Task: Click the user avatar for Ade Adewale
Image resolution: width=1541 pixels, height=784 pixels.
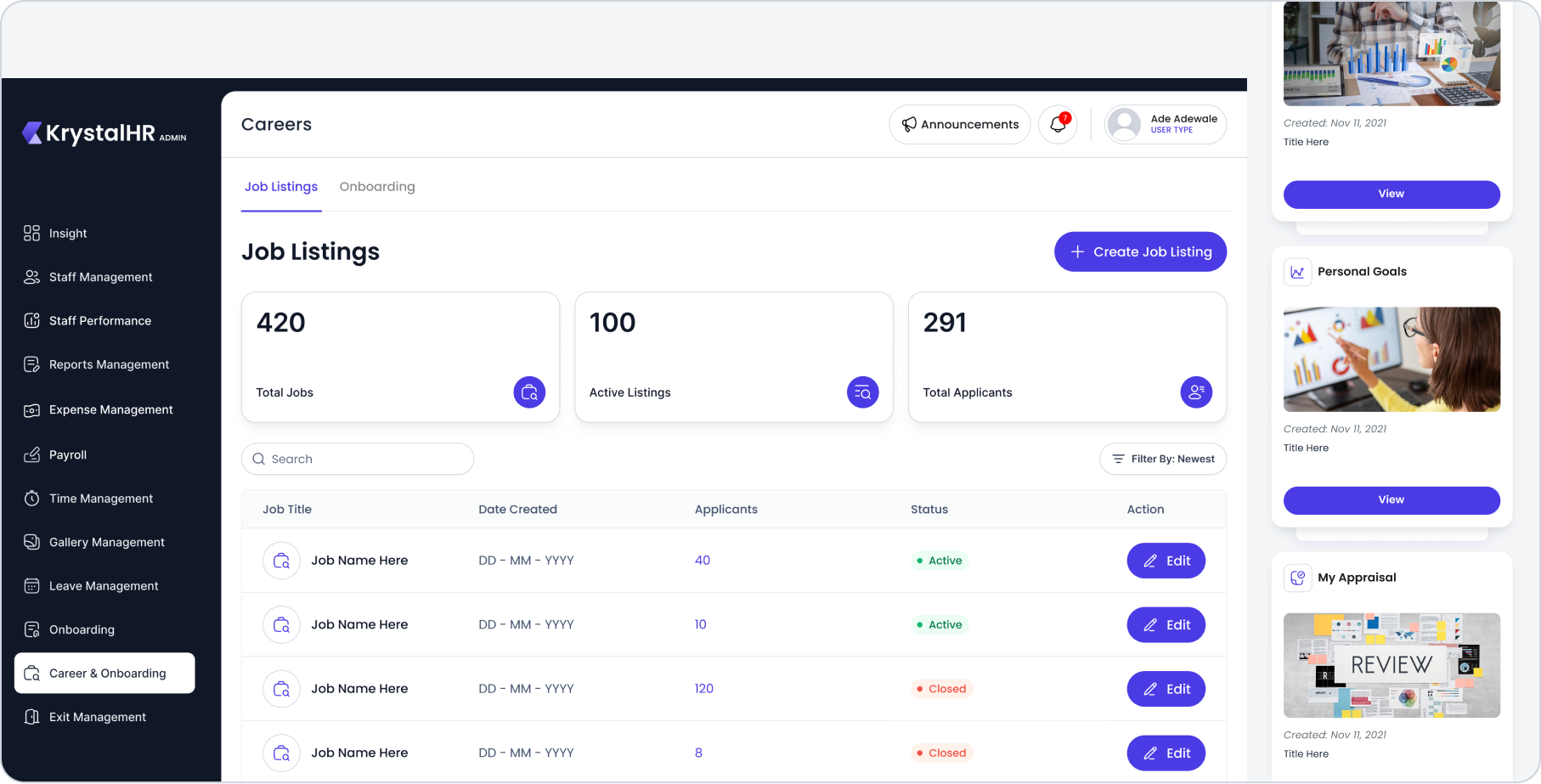Action: tap(1124, 125)
